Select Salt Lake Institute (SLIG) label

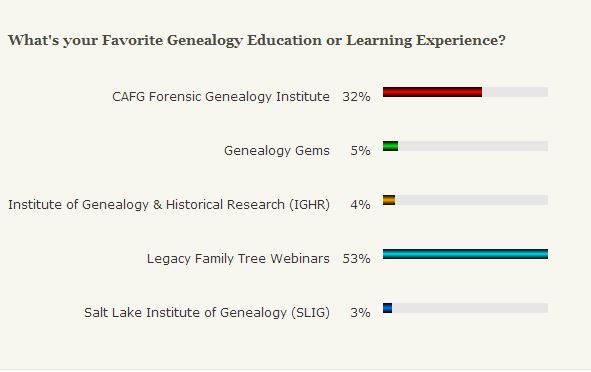click(x=207, y=313)
